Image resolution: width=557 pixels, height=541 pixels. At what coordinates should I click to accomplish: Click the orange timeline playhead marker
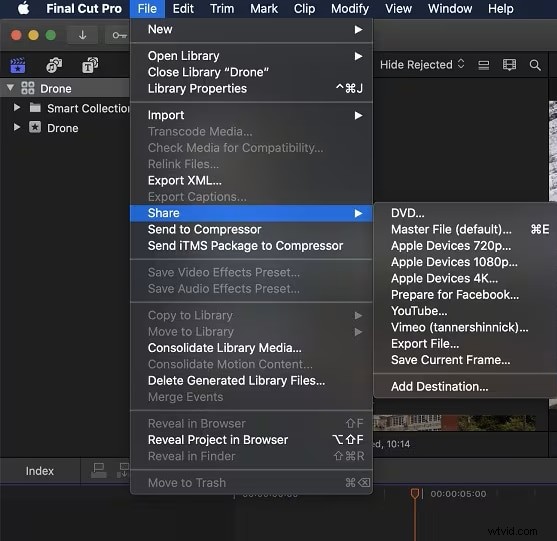[414, 493]
